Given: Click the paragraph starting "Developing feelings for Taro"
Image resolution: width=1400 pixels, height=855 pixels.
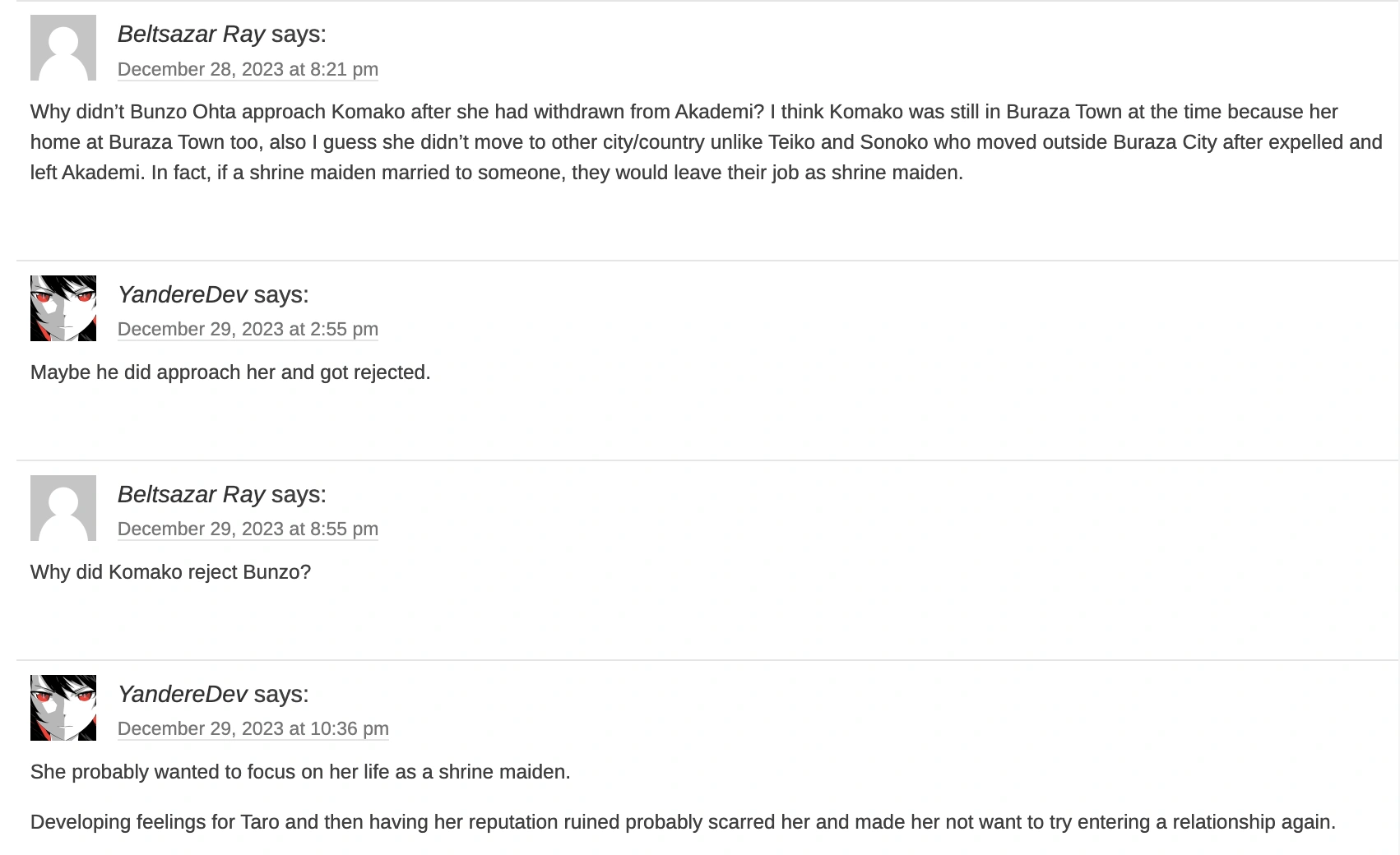Looking at the screenshot, I should point(683,822).
